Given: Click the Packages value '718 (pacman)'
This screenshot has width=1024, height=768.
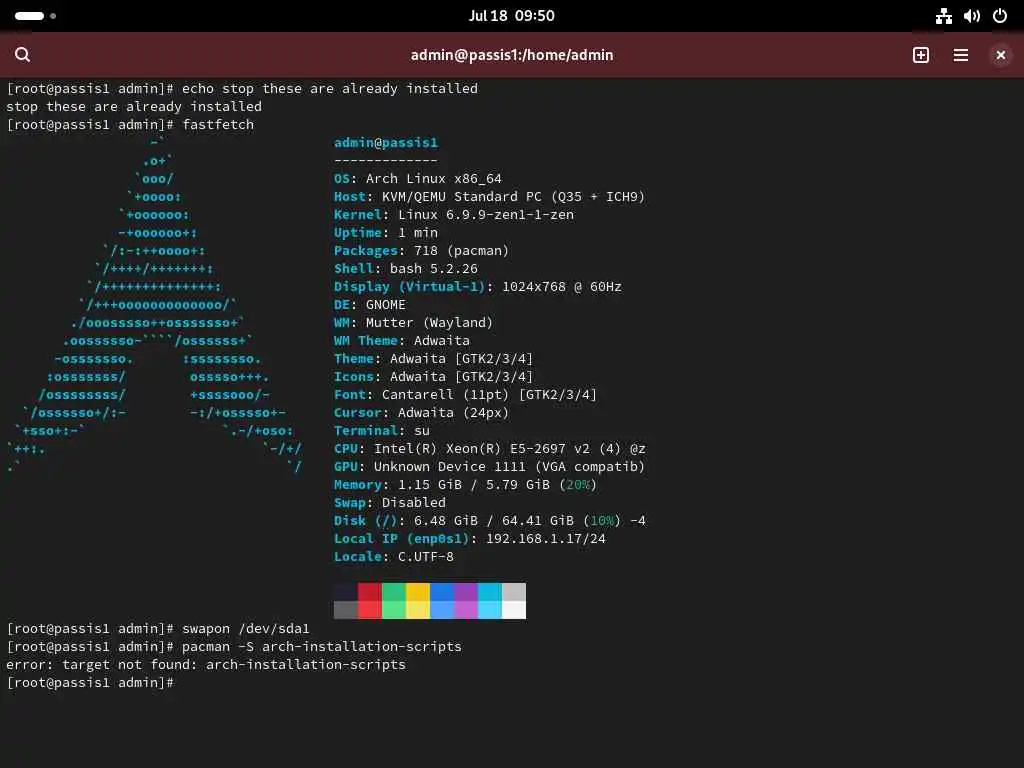Looking at the screenshot, I should point(461,251).
